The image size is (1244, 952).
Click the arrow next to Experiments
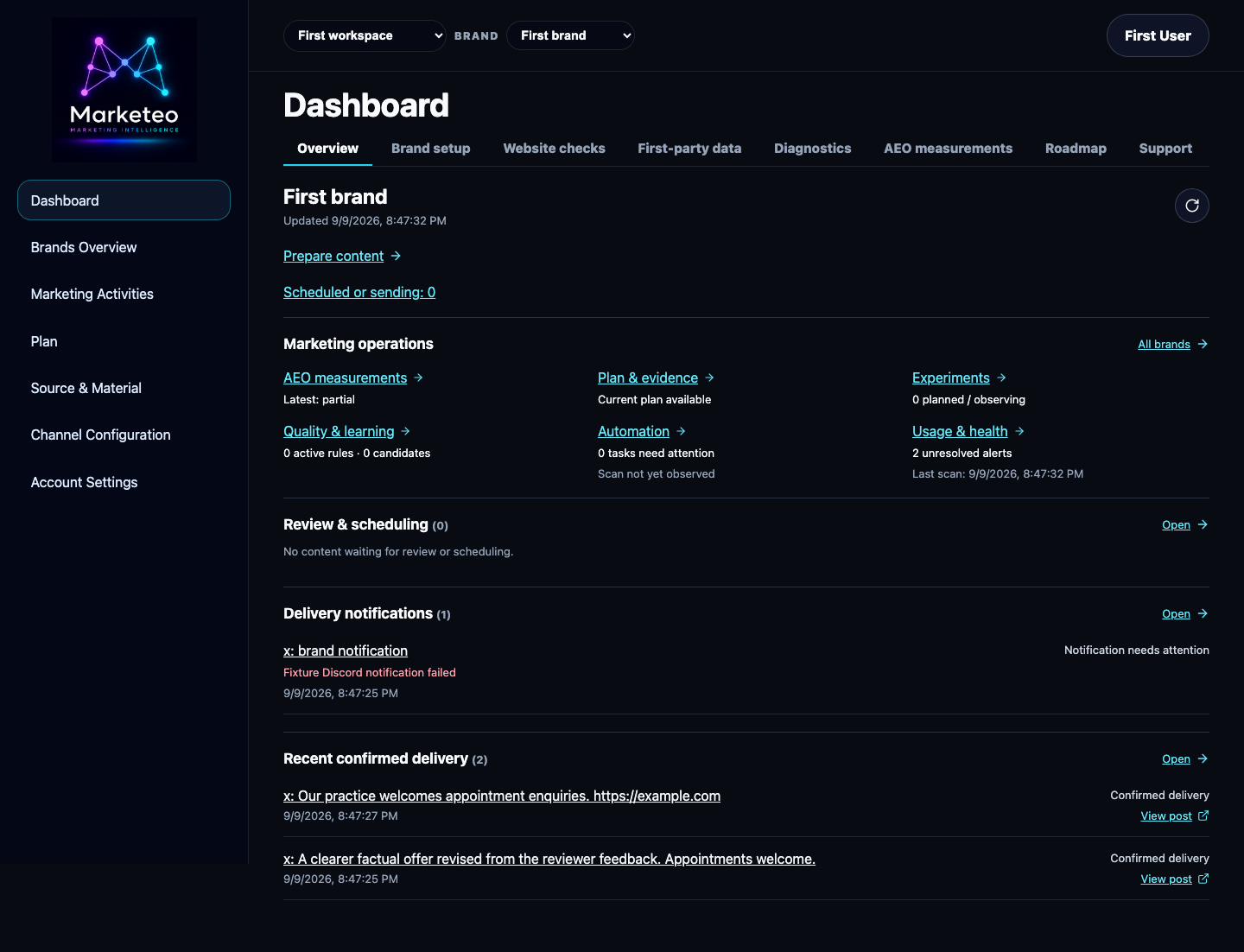coord(1002,378)
